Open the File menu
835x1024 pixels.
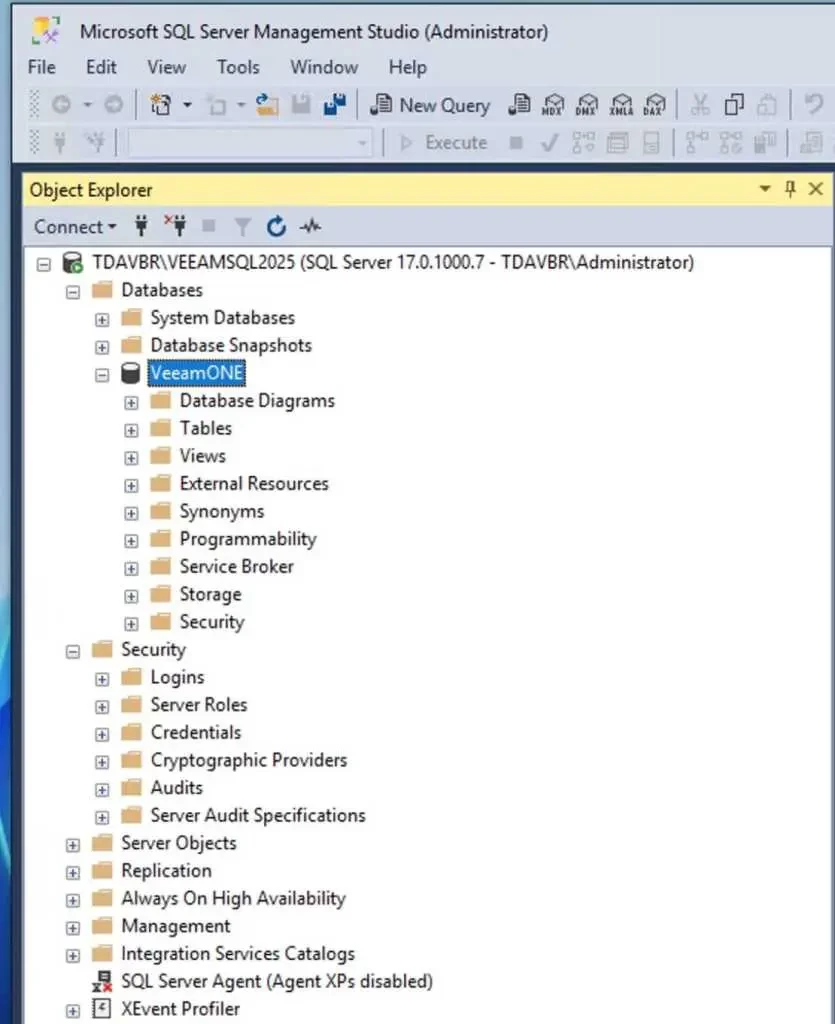click(x=42, y=67)
